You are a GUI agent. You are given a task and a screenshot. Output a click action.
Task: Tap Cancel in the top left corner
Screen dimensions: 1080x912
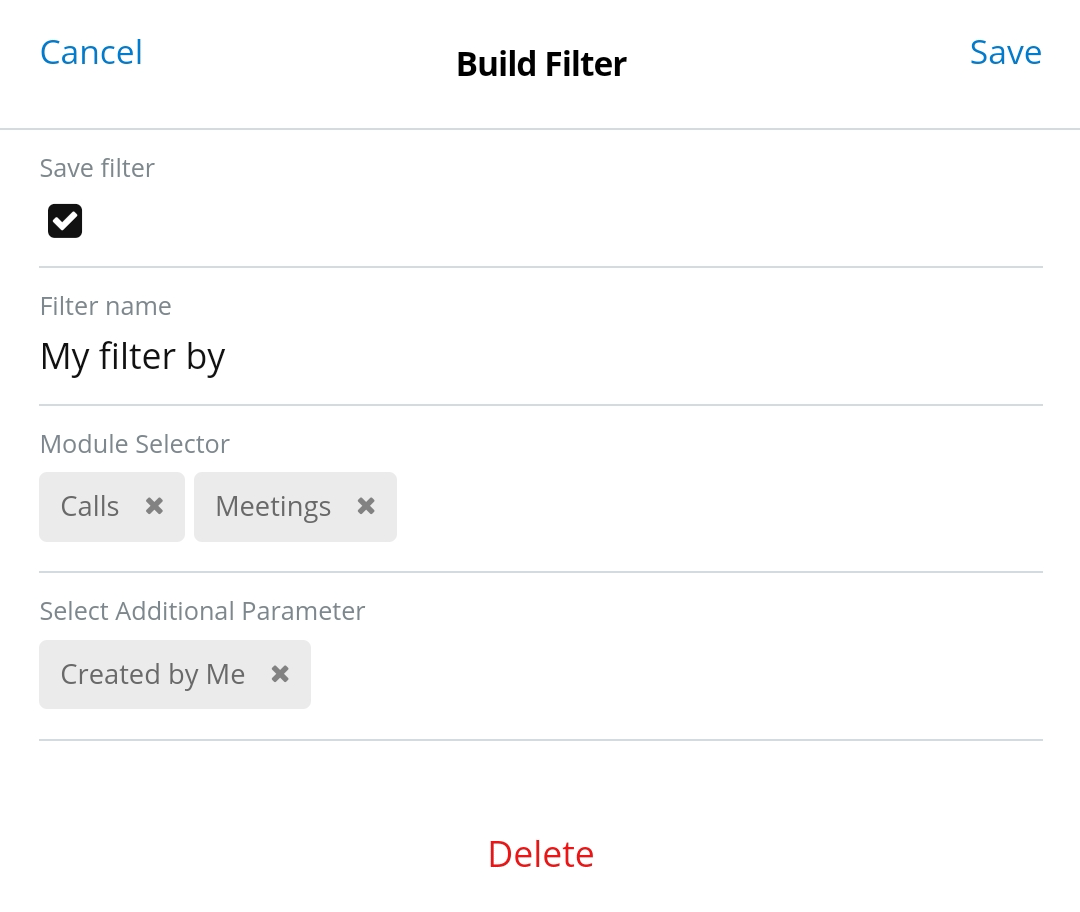pos(90,52)
